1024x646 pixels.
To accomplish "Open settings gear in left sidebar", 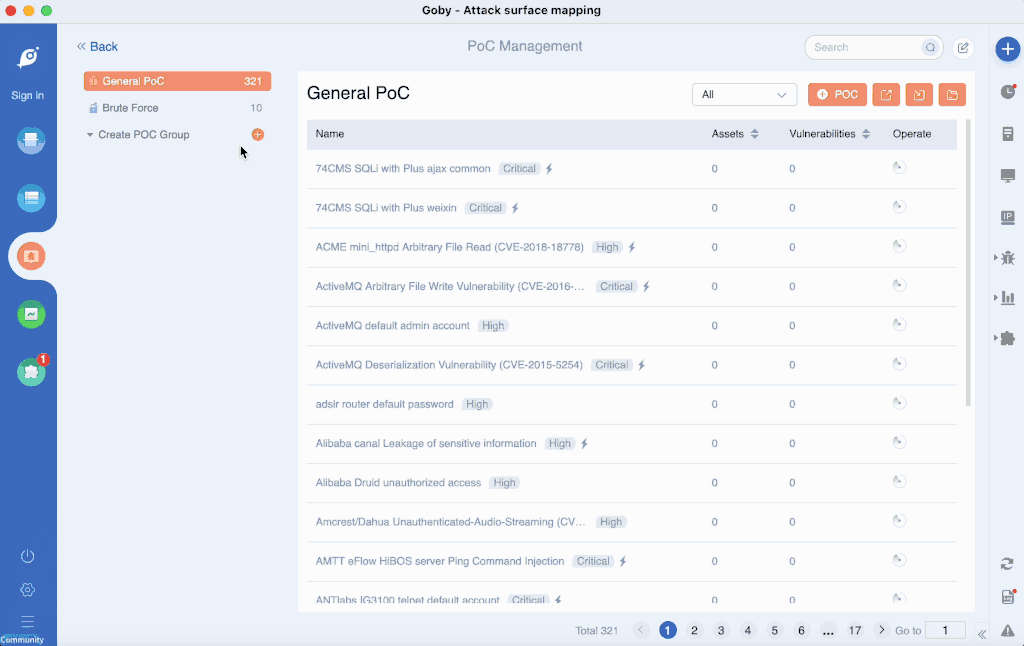I will click(x=27, y=590).
